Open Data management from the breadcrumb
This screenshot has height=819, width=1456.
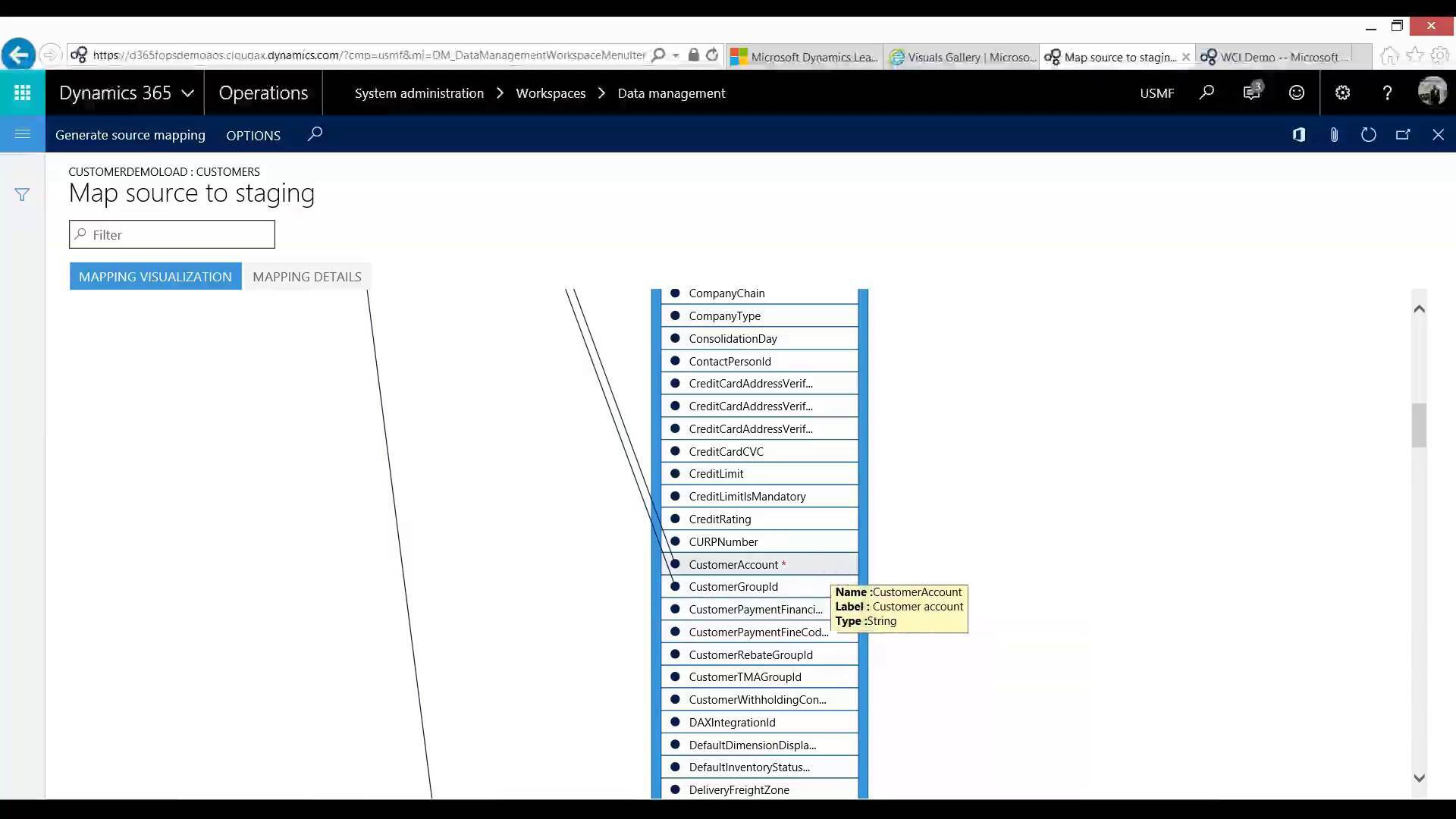670,93
